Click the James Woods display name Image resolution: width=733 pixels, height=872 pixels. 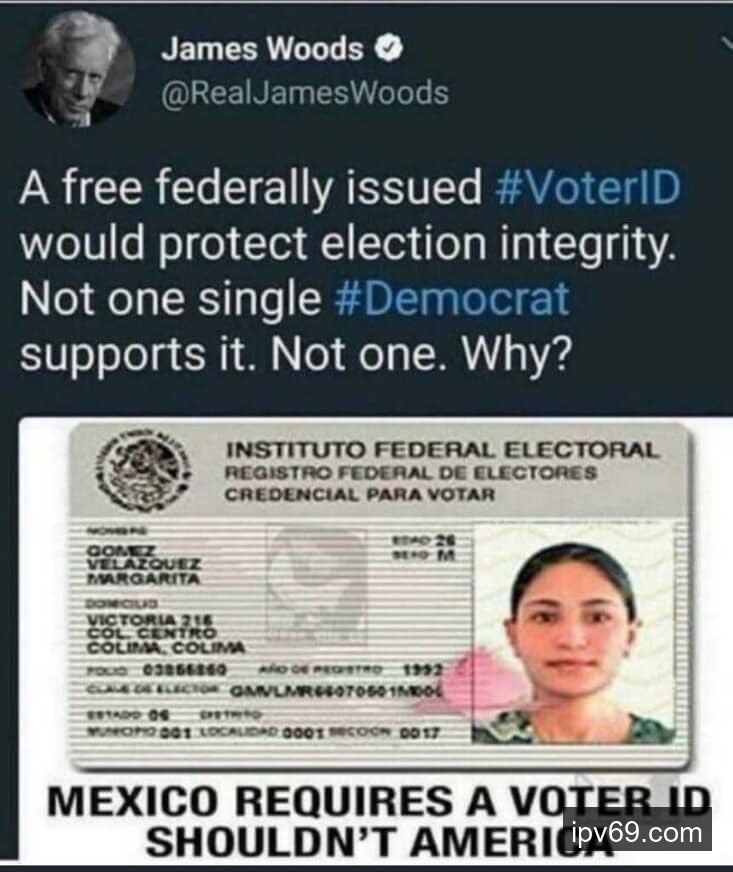coord(262,48)
